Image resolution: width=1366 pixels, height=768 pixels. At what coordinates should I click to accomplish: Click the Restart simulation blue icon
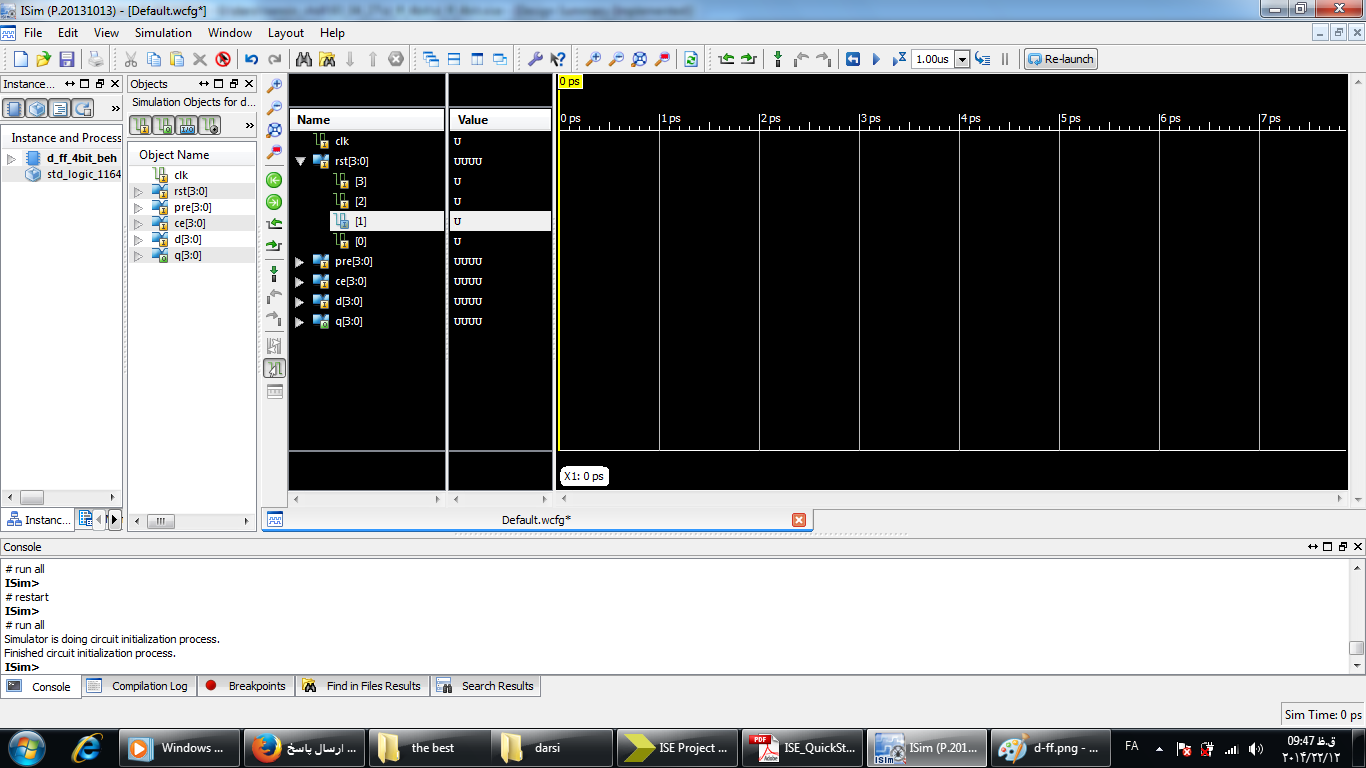point(853,59)
